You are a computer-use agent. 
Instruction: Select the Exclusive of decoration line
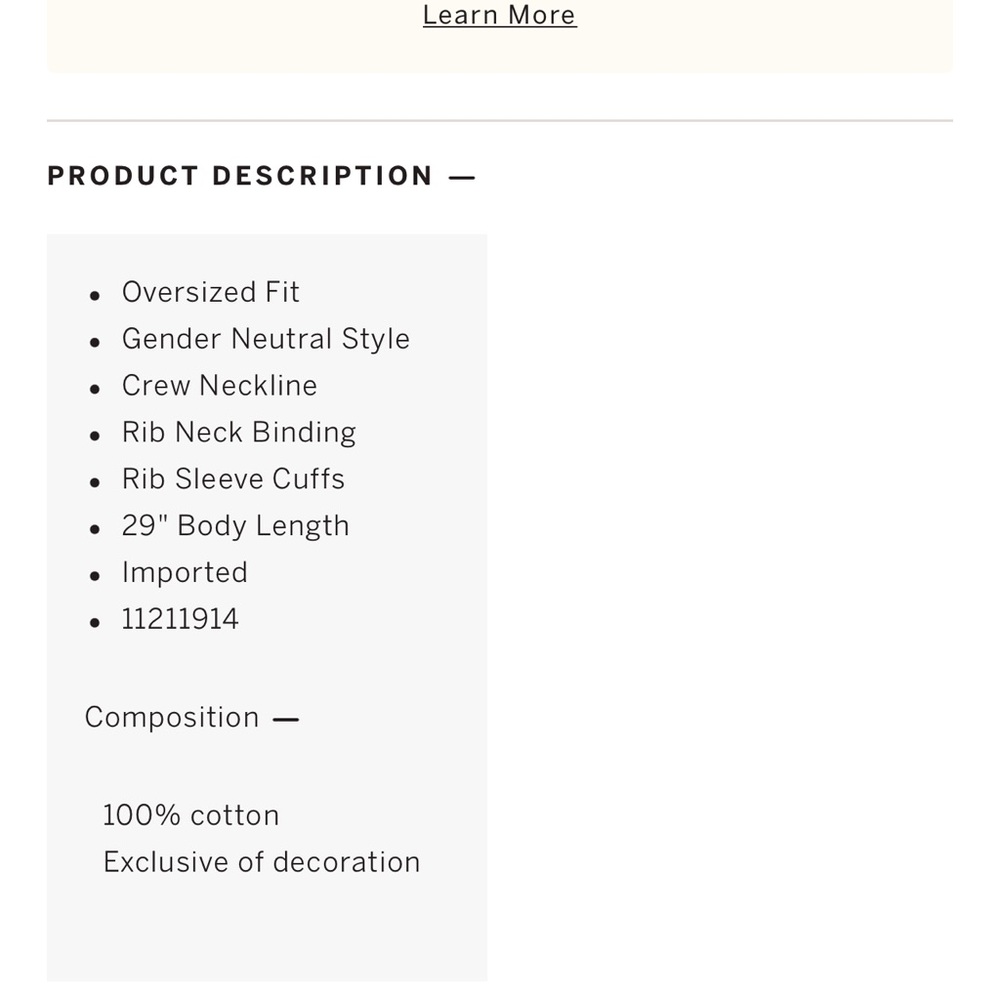click(261, 862)
